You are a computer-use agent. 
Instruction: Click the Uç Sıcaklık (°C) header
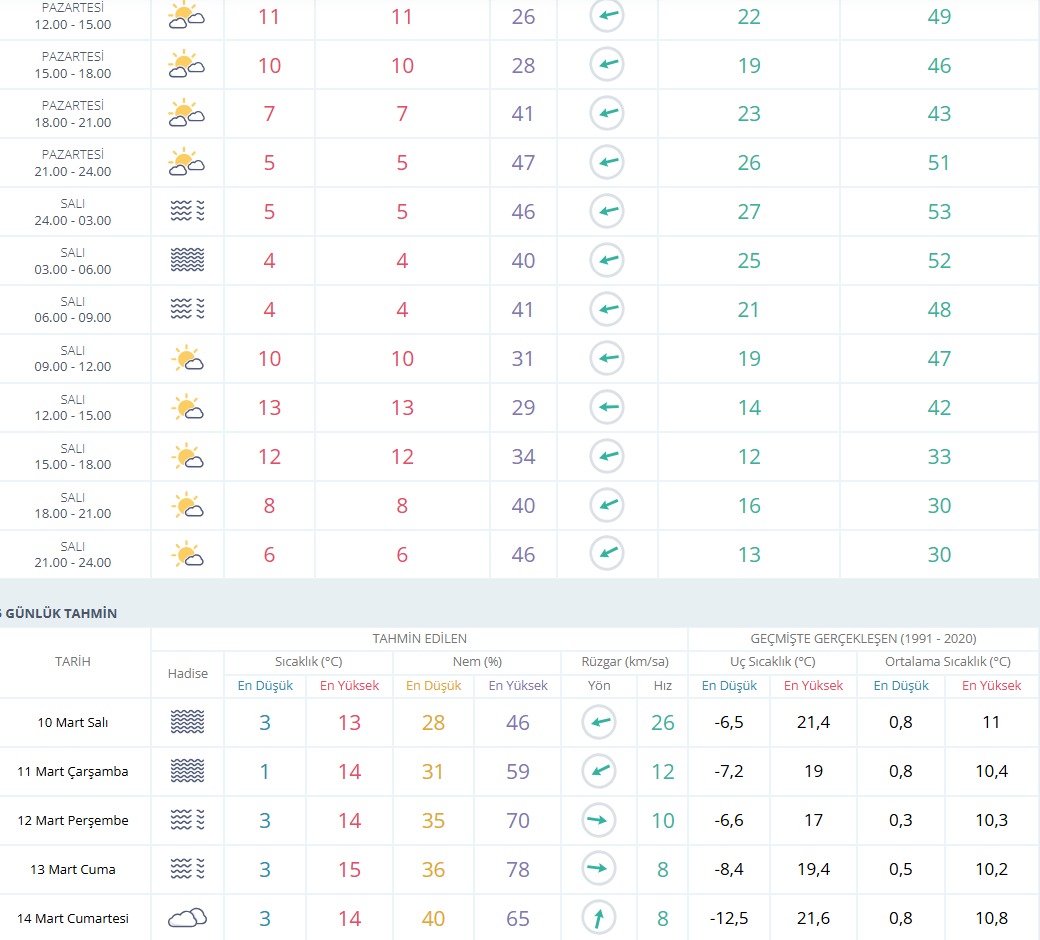772,661
